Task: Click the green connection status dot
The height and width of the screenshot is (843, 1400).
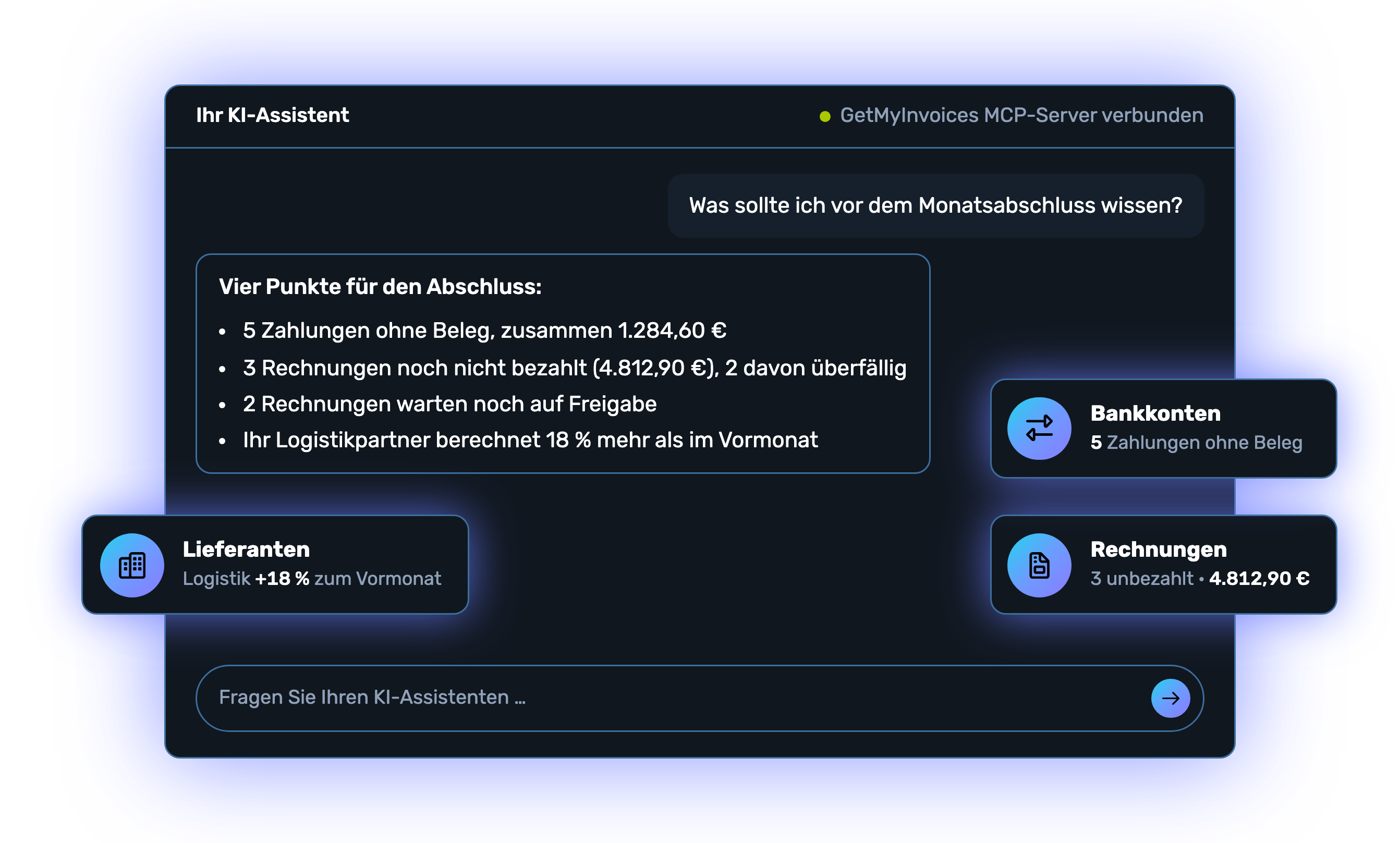Action: tap(825, 116)
